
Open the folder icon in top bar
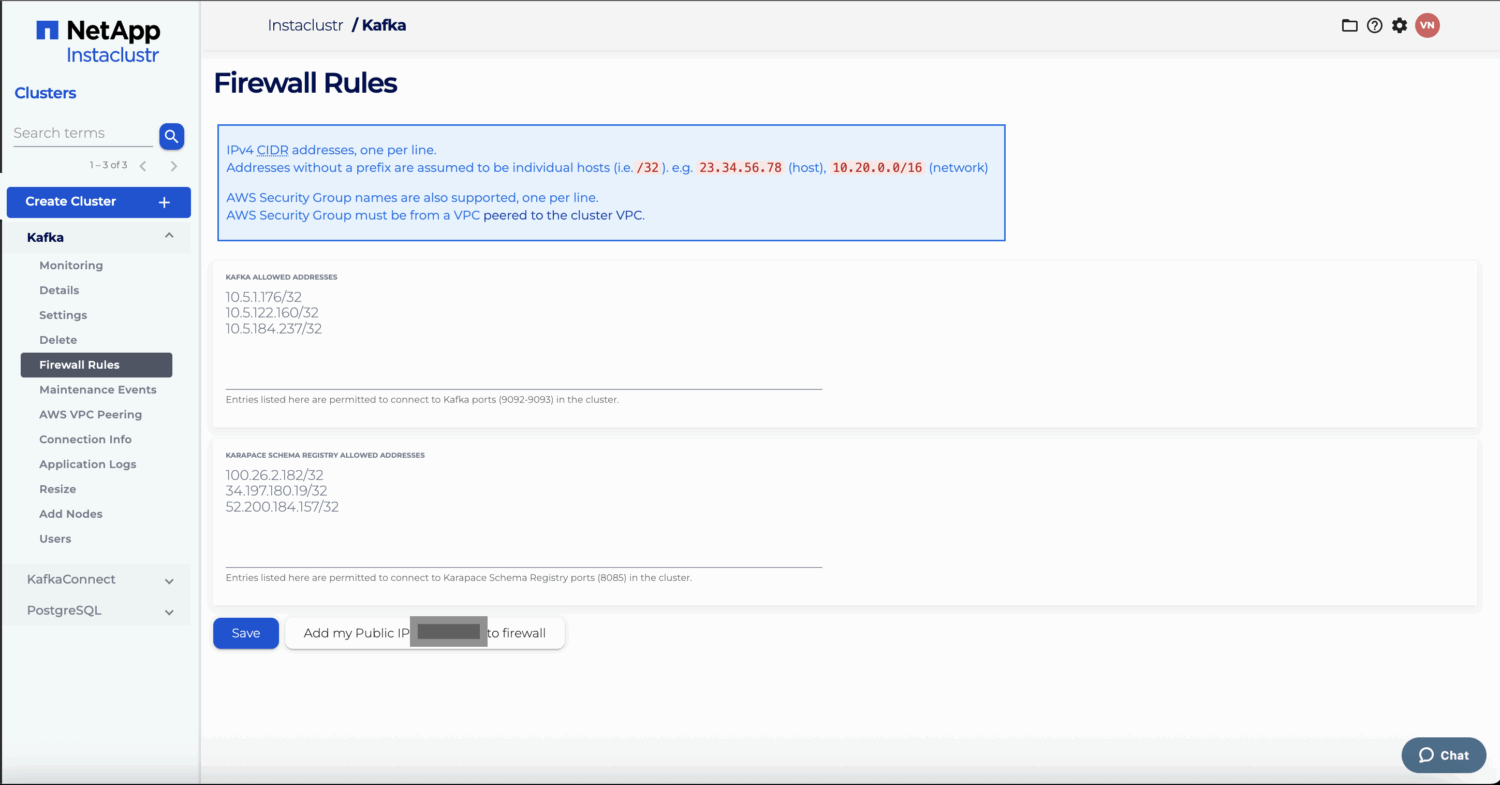click(1349, 26)
